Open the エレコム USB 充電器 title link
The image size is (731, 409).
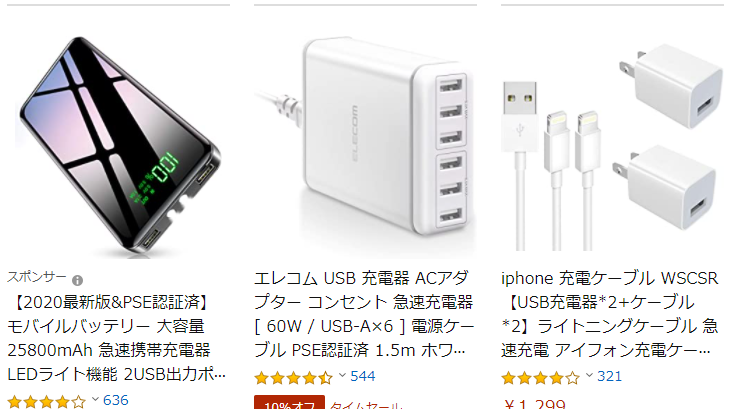pos(364,314)
